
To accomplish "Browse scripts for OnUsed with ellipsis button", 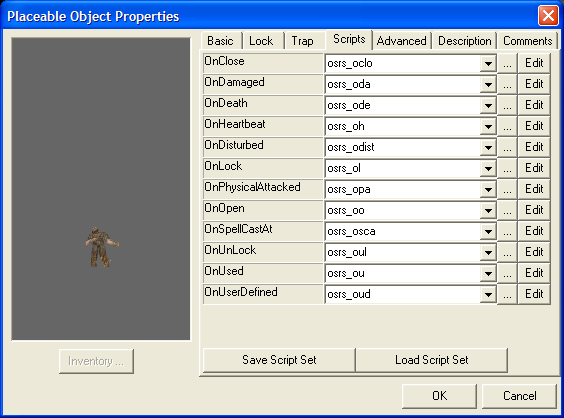I will point(507,273).
